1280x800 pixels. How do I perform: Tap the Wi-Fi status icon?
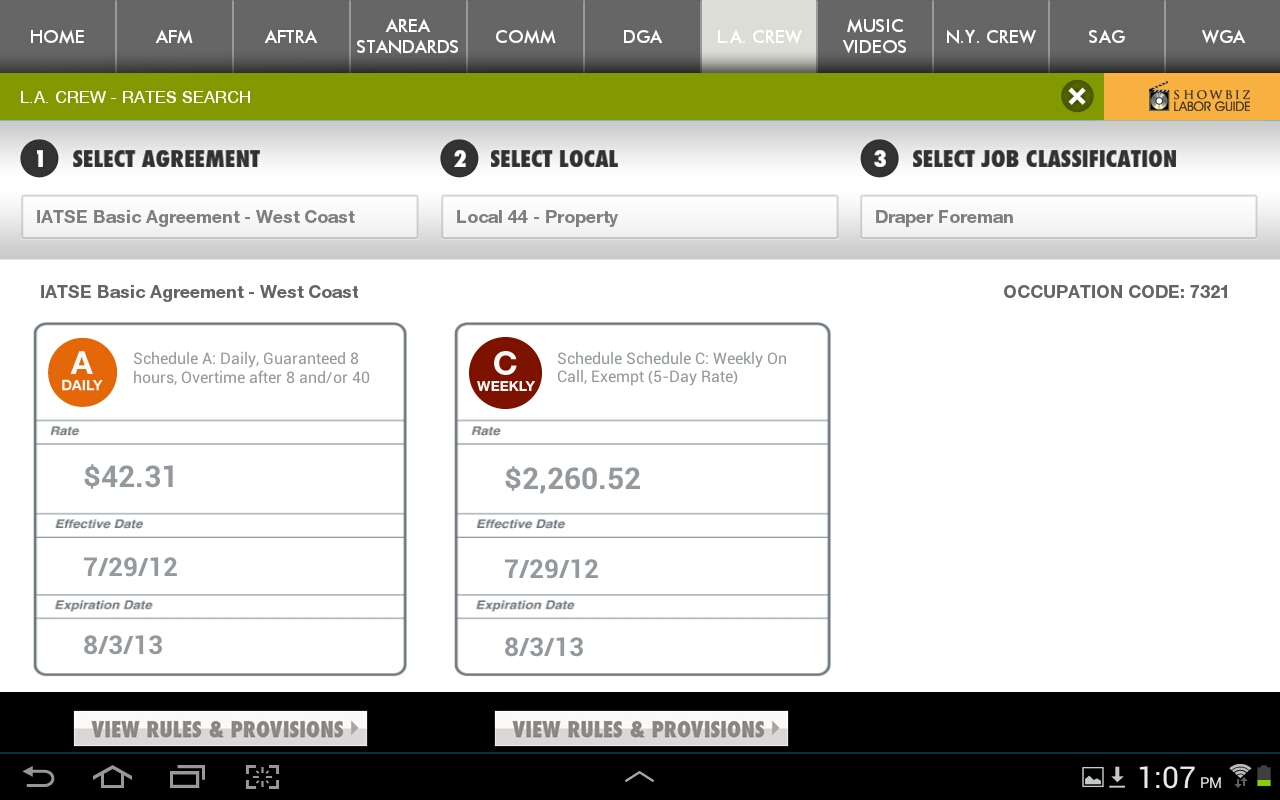pos(1241,775)
